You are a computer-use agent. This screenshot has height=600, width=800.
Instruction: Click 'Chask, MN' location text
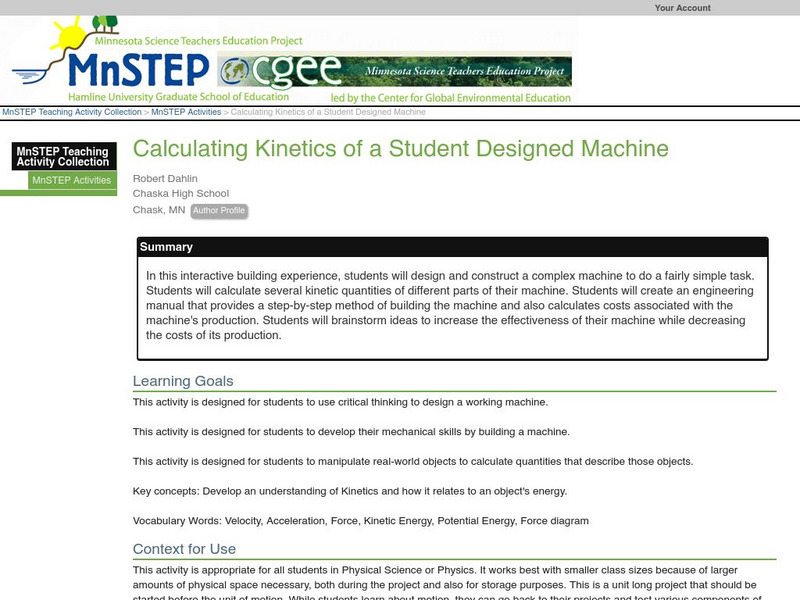[x=159, y=210]
